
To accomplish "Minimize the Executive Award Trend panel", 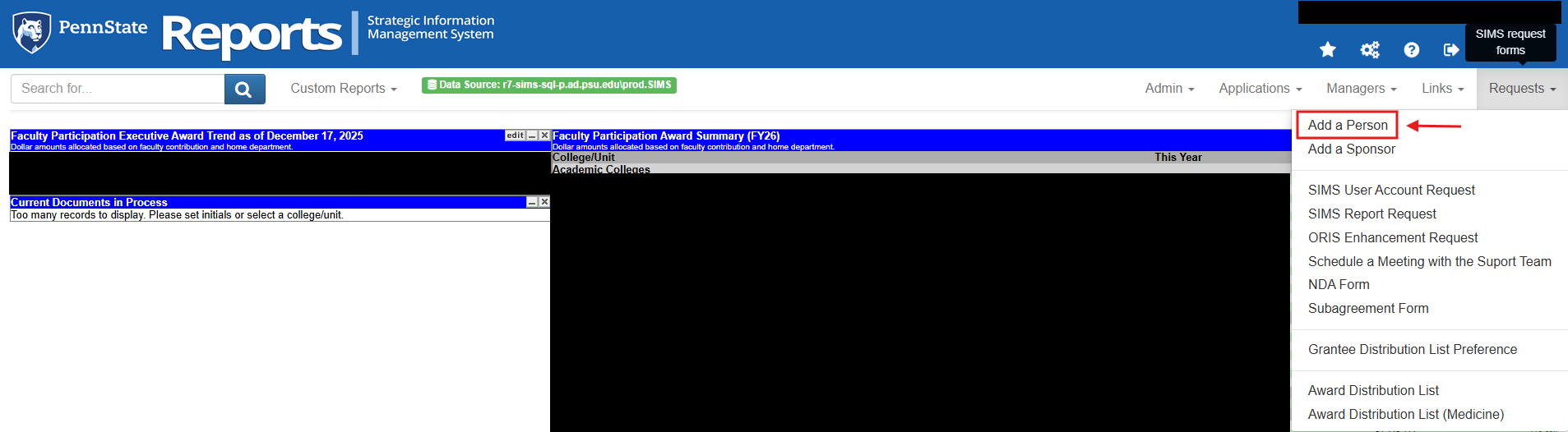I will click(532, 136).
